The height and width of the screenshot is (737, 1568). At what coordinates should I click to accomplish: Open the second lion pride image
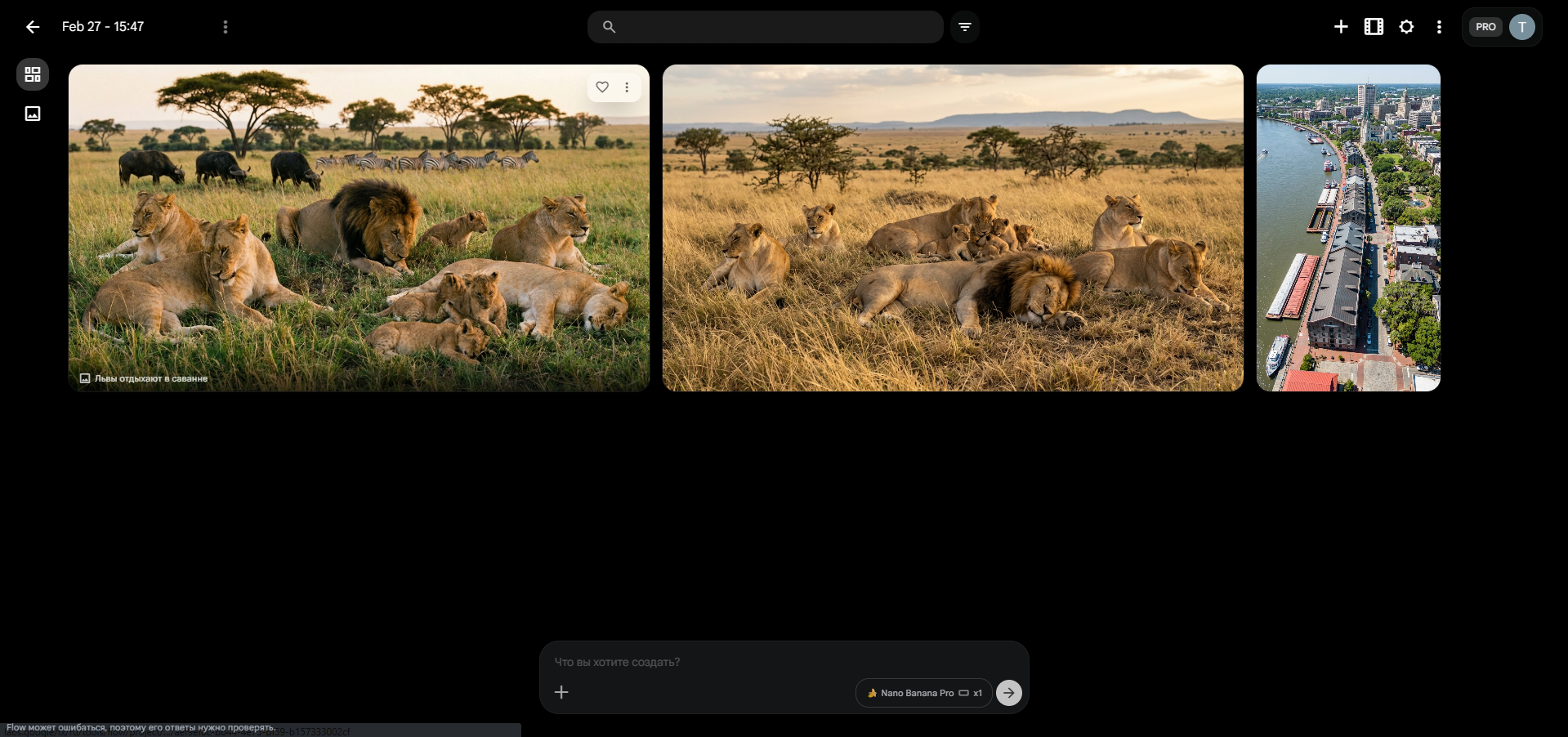tap(952, 228)
